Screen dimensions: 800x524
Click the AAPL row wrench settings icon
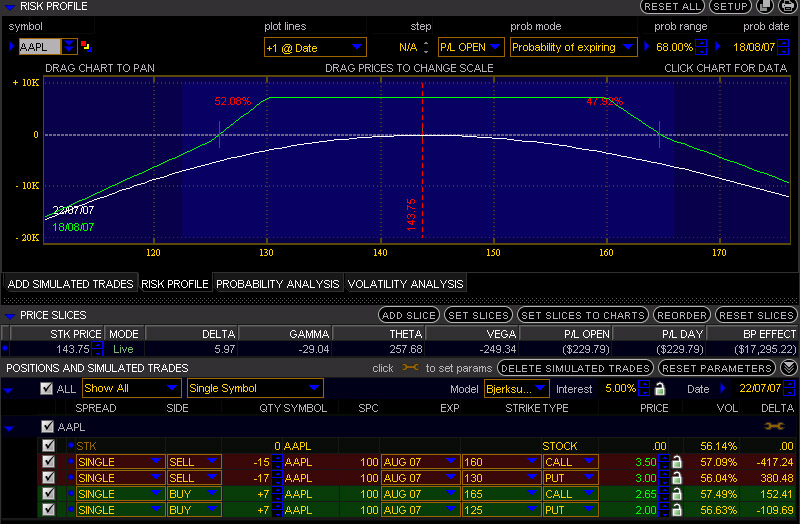[774, 426]
